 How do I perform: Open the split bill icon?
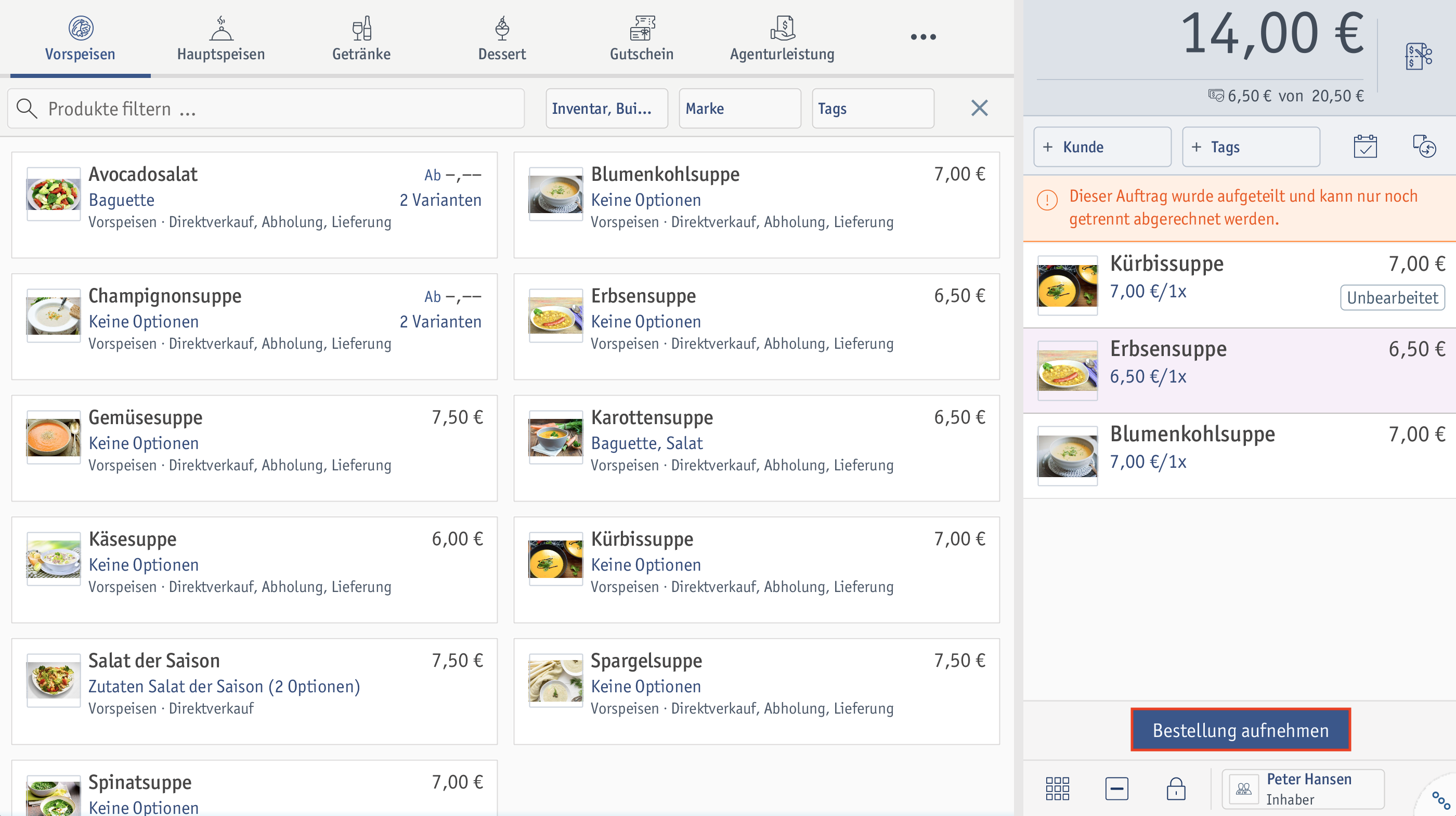point(1418,56)
